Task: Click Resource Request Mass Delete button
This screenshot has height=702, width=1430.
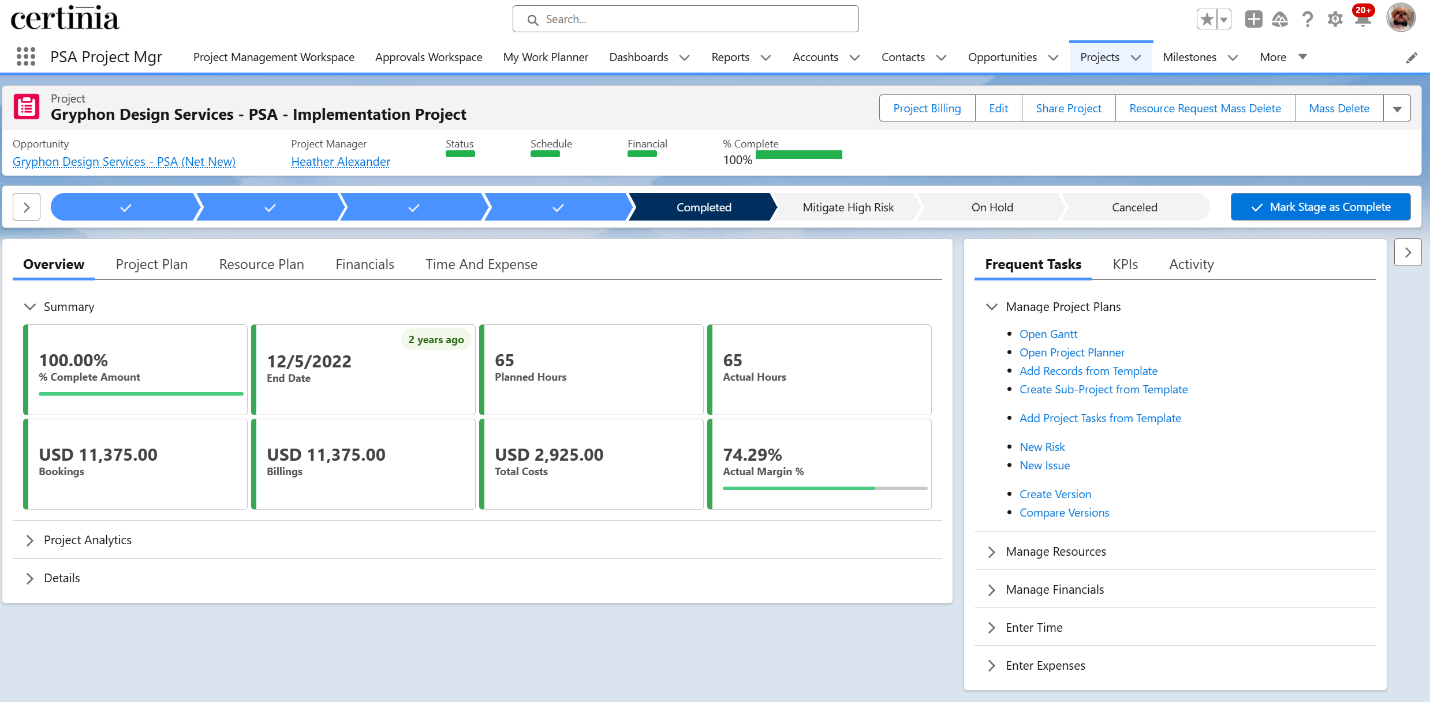Action: pos(1205,108)
